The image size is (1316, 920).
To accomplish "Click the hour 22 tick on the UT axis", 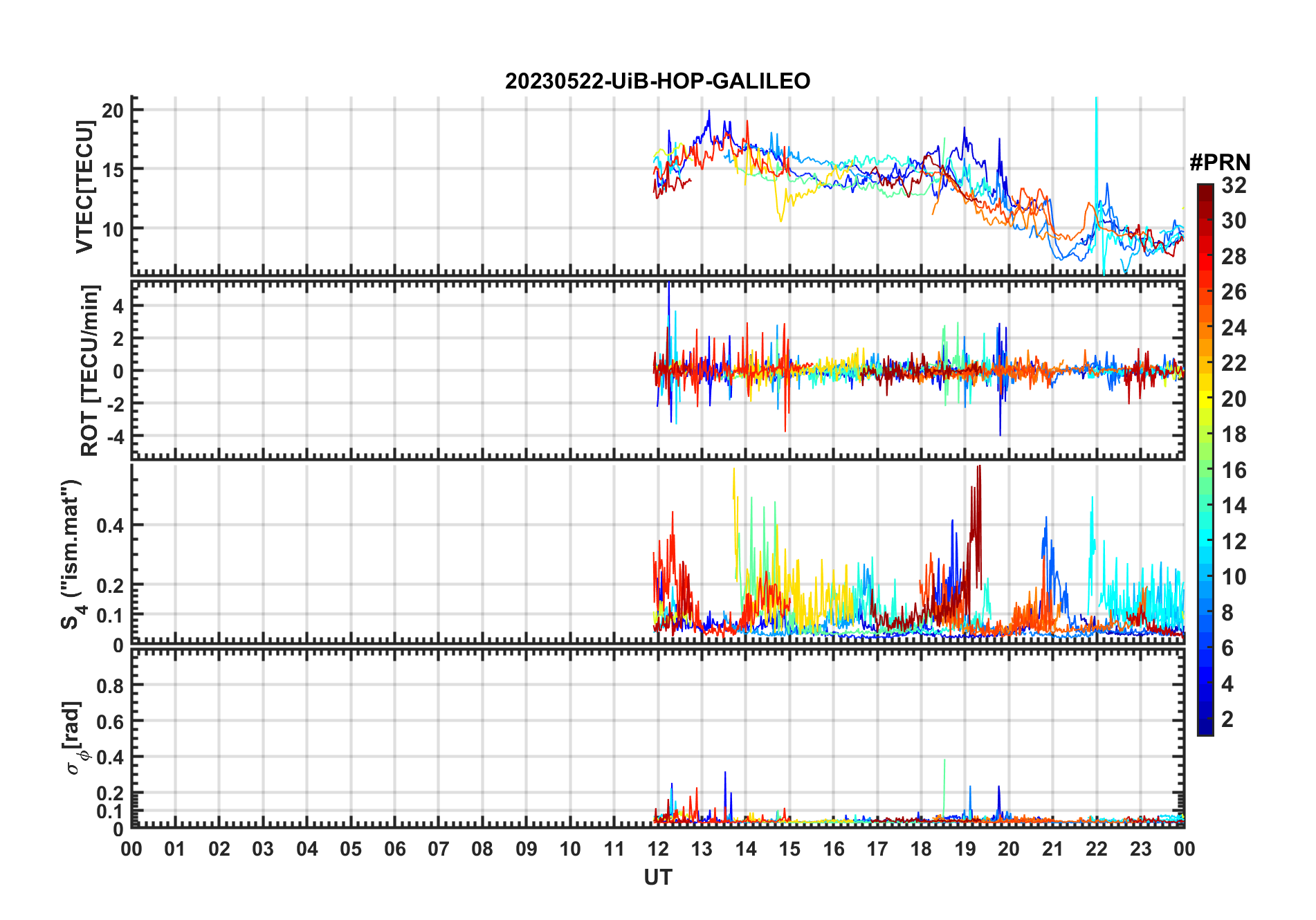I will (1097, 849).
